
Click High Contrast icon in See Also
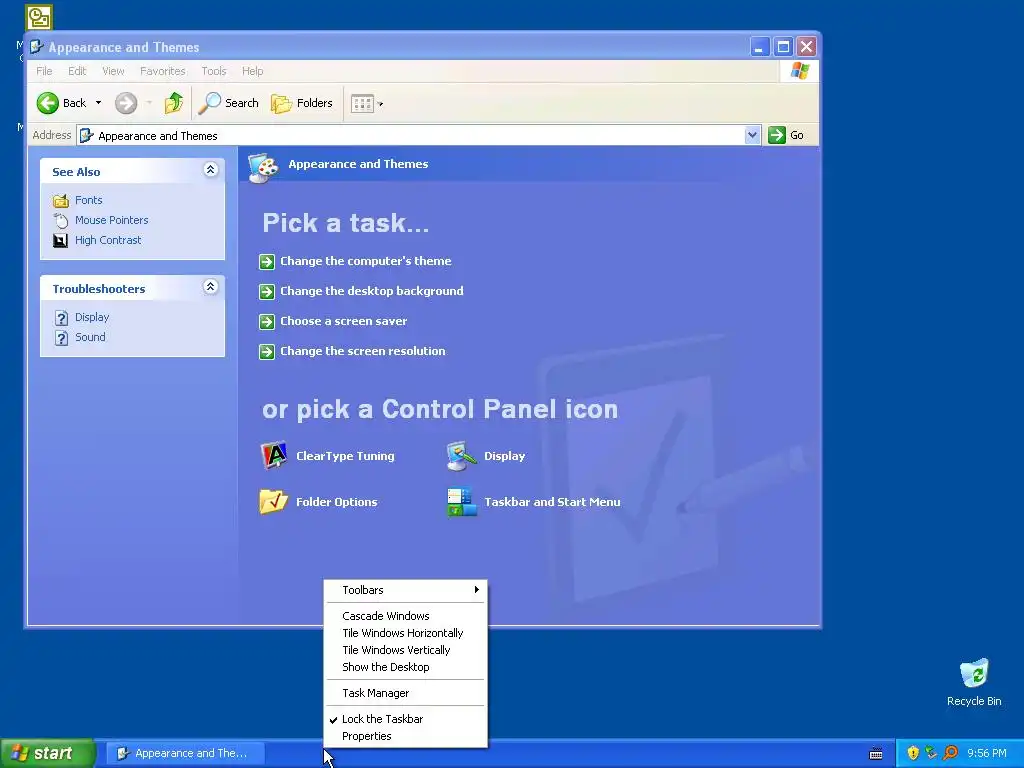61,240
